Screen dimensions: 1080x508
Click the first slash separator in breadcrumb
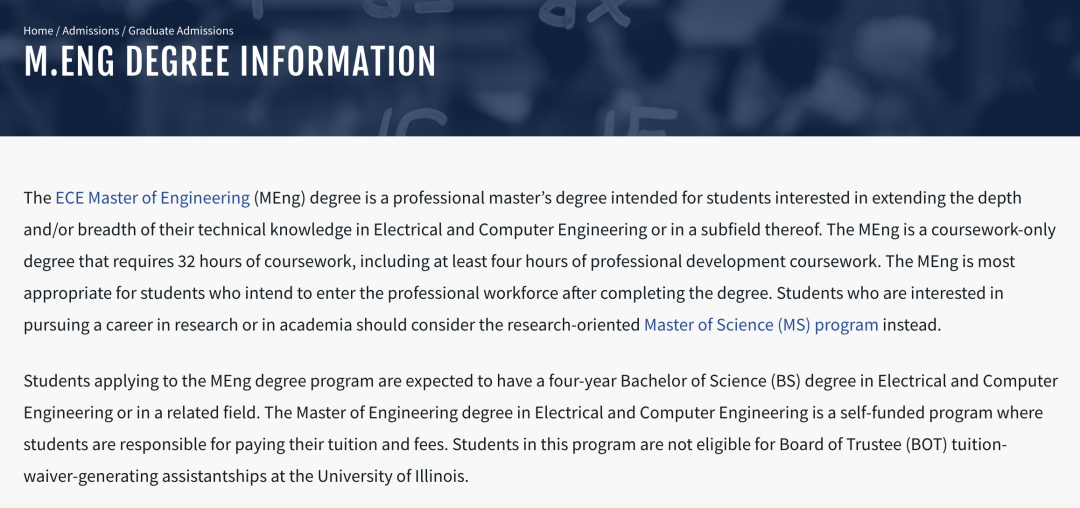pyautogui.click(x=58, y=31)
